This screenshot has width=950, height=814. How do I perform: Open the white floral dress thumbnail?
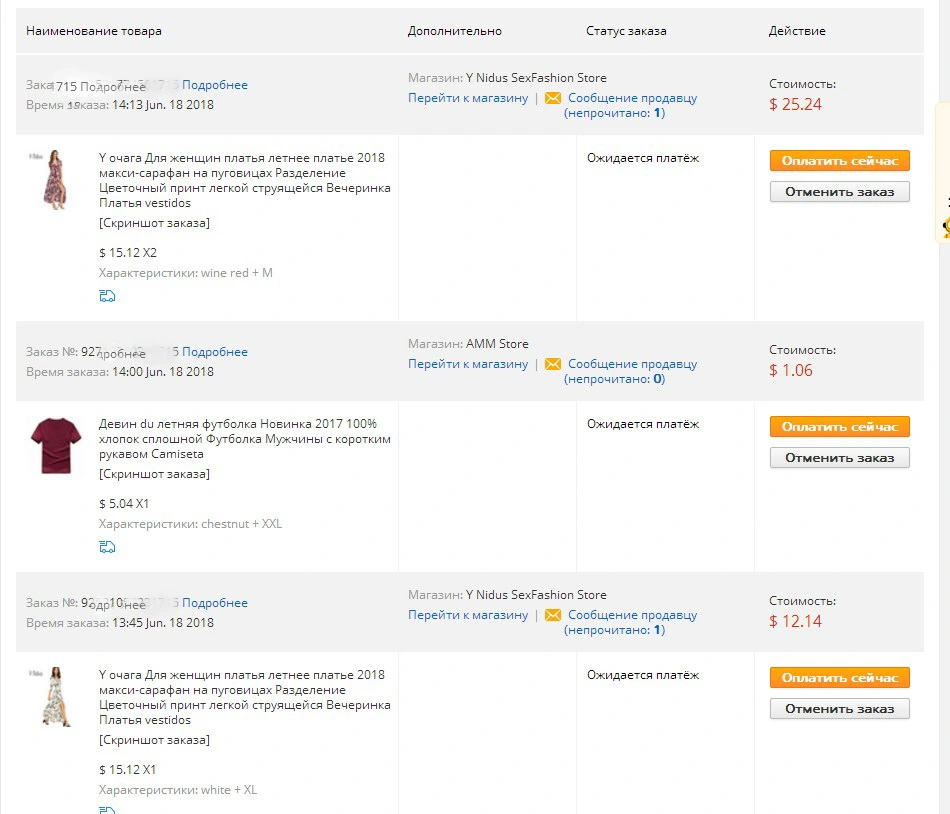point(55,697)
